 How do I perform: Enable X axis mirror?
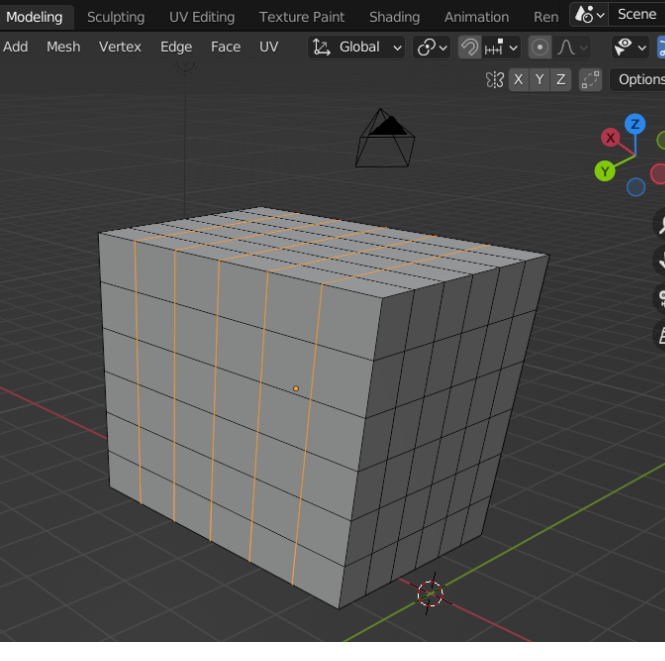click(x=518, y=80)
